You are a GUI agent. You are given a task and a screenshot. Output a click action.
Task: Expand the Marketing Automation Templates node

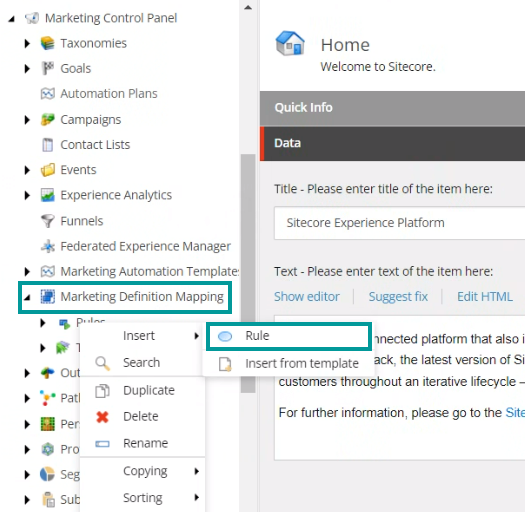coord(27,272)
